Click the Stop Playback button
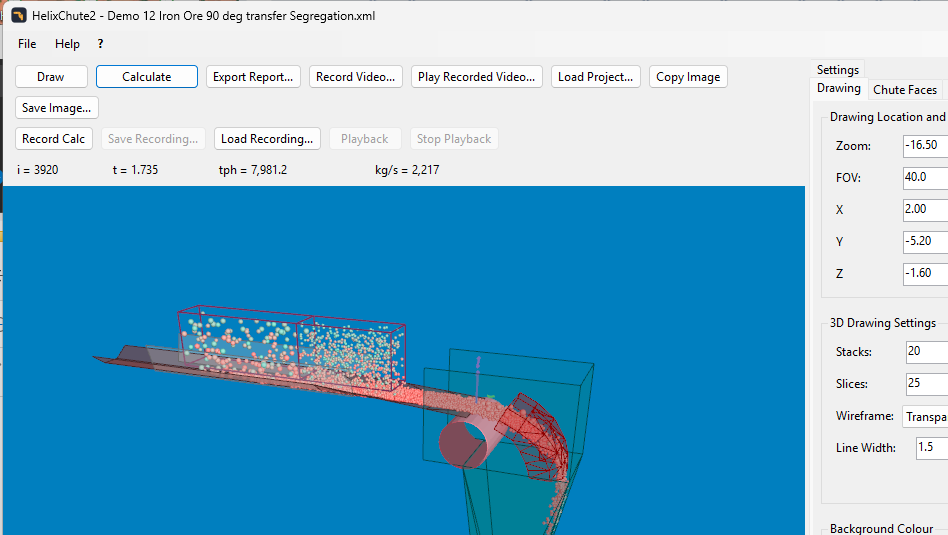This screenshot has height=535, width=948. [454, 138]
